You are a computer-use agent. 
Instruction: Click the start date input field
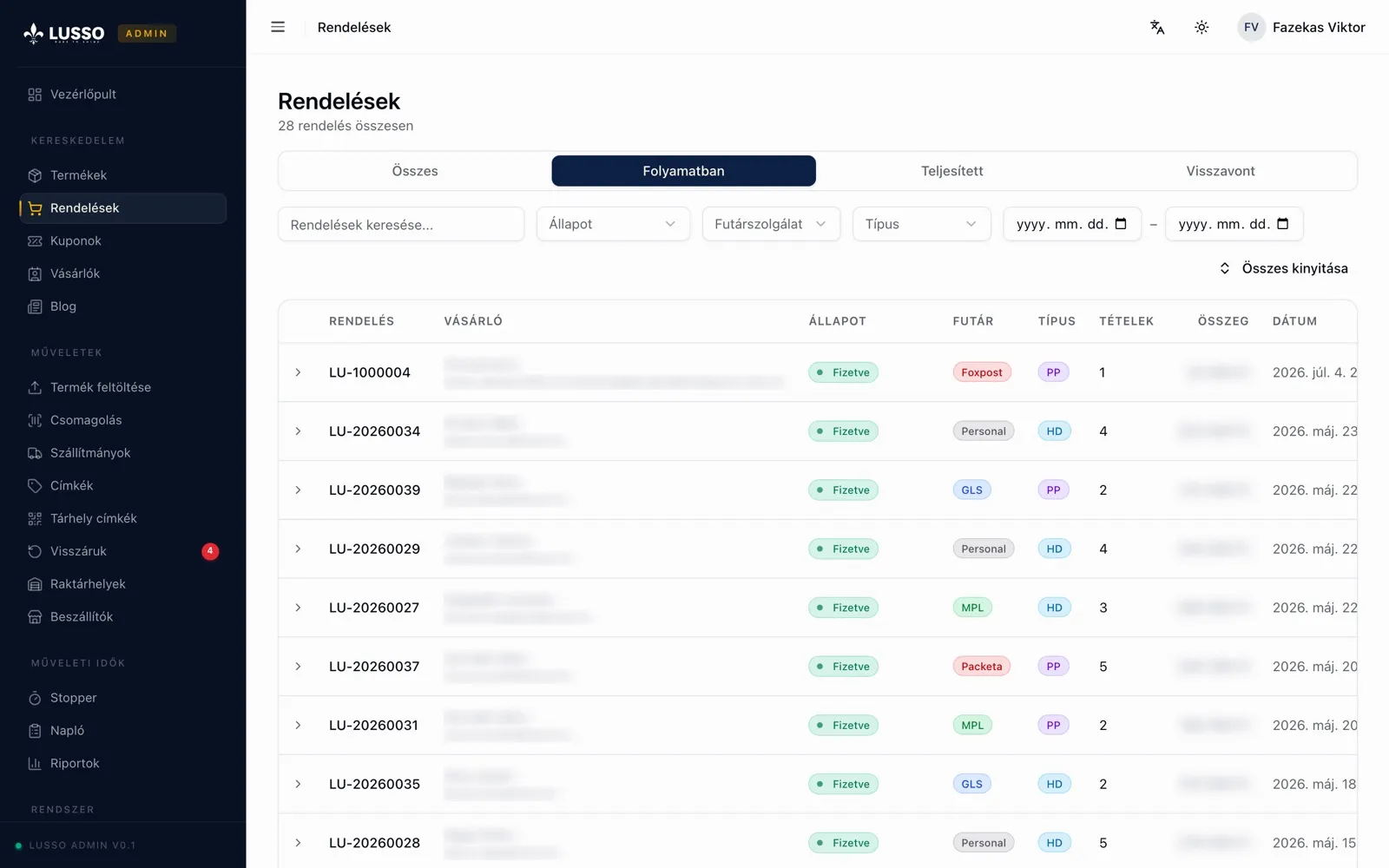point(1072,224)
